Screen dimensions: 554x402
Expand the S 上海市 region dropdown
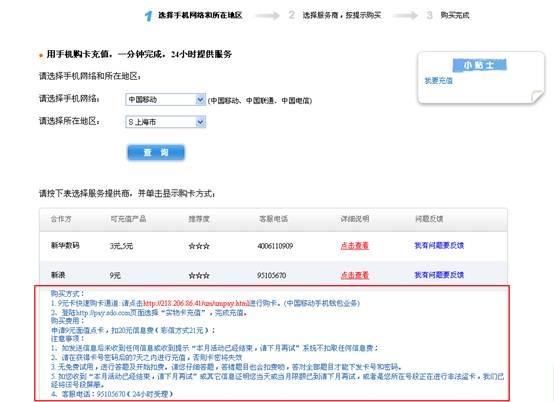pos(165,122)
